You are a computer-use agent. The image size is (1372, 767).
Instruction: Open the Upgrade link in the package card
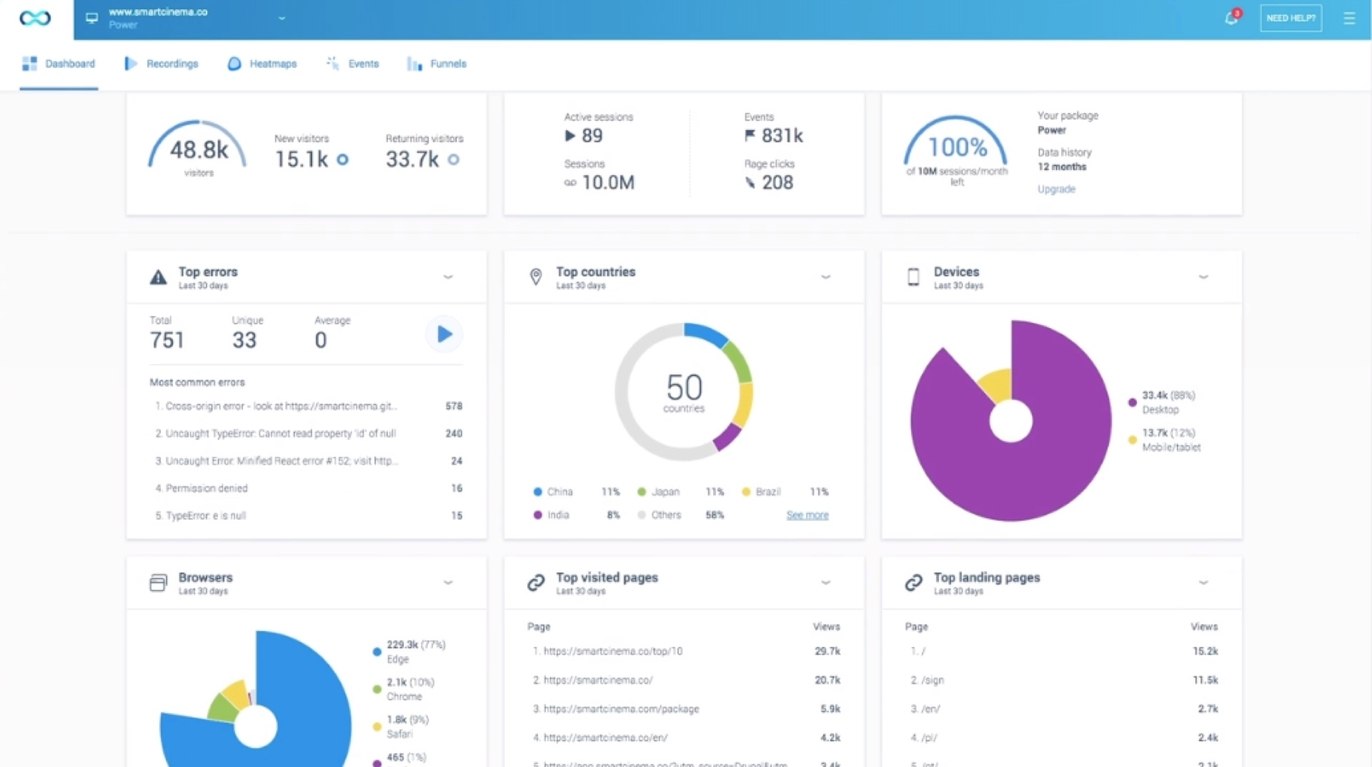pos(1056,188)
